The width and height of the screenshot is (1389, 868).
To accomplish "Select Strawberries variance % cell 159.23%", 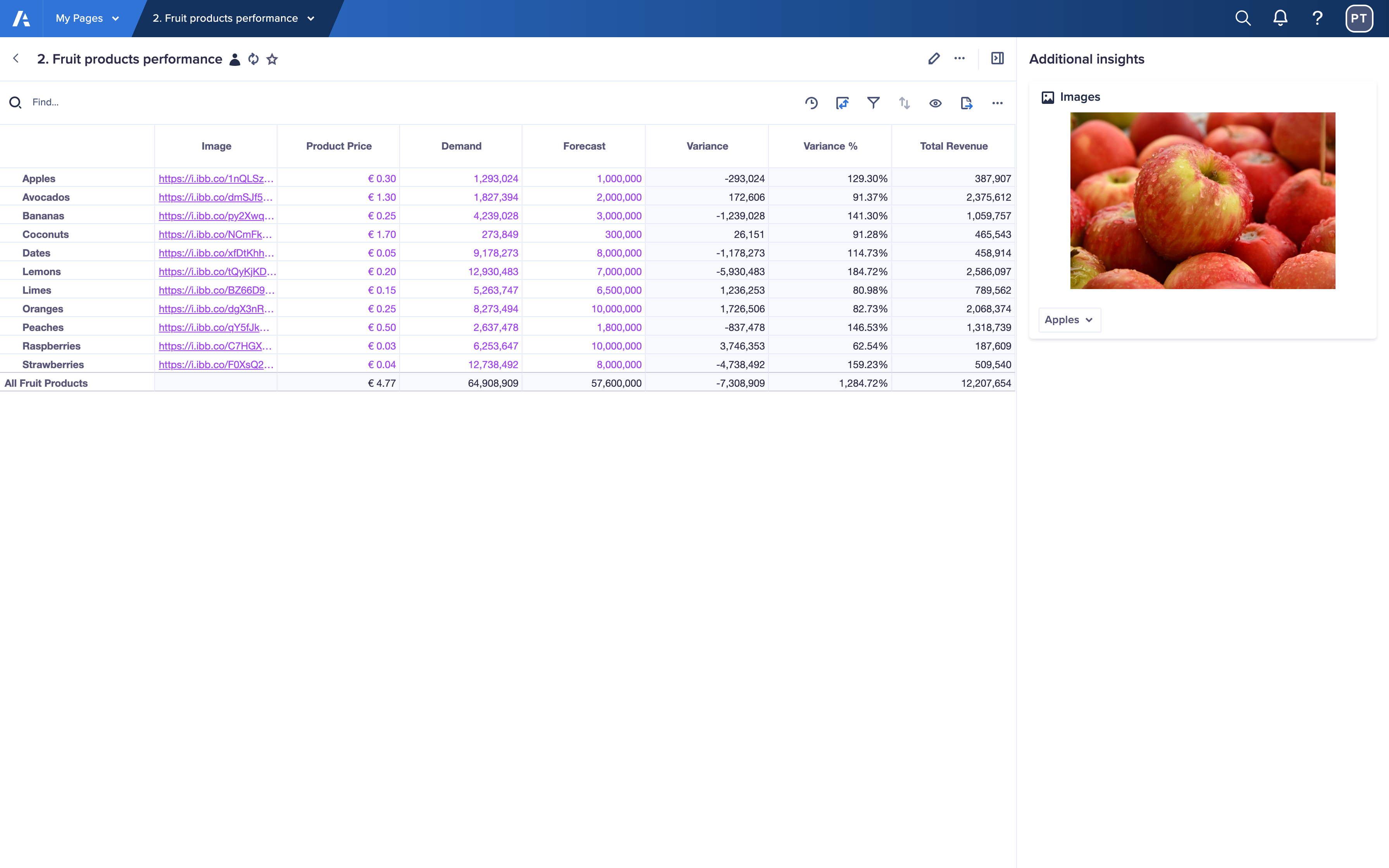I will [830, 365].
